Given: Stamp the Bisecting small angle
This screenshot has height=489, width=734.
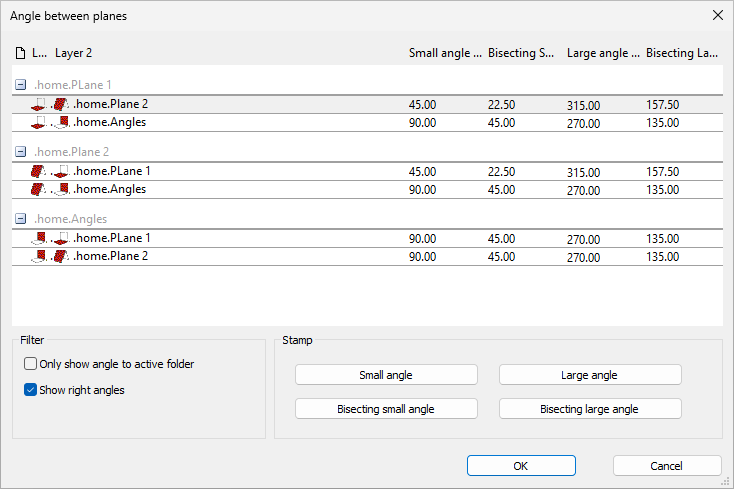Looking at the screenshot, I should click(386, 409).
